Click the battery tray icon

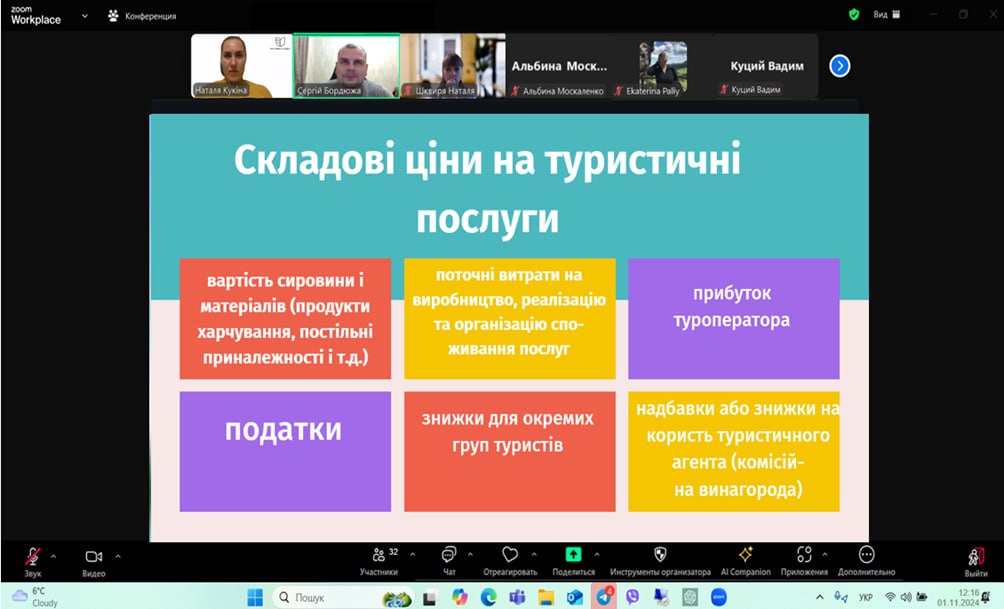coord(921,597)
